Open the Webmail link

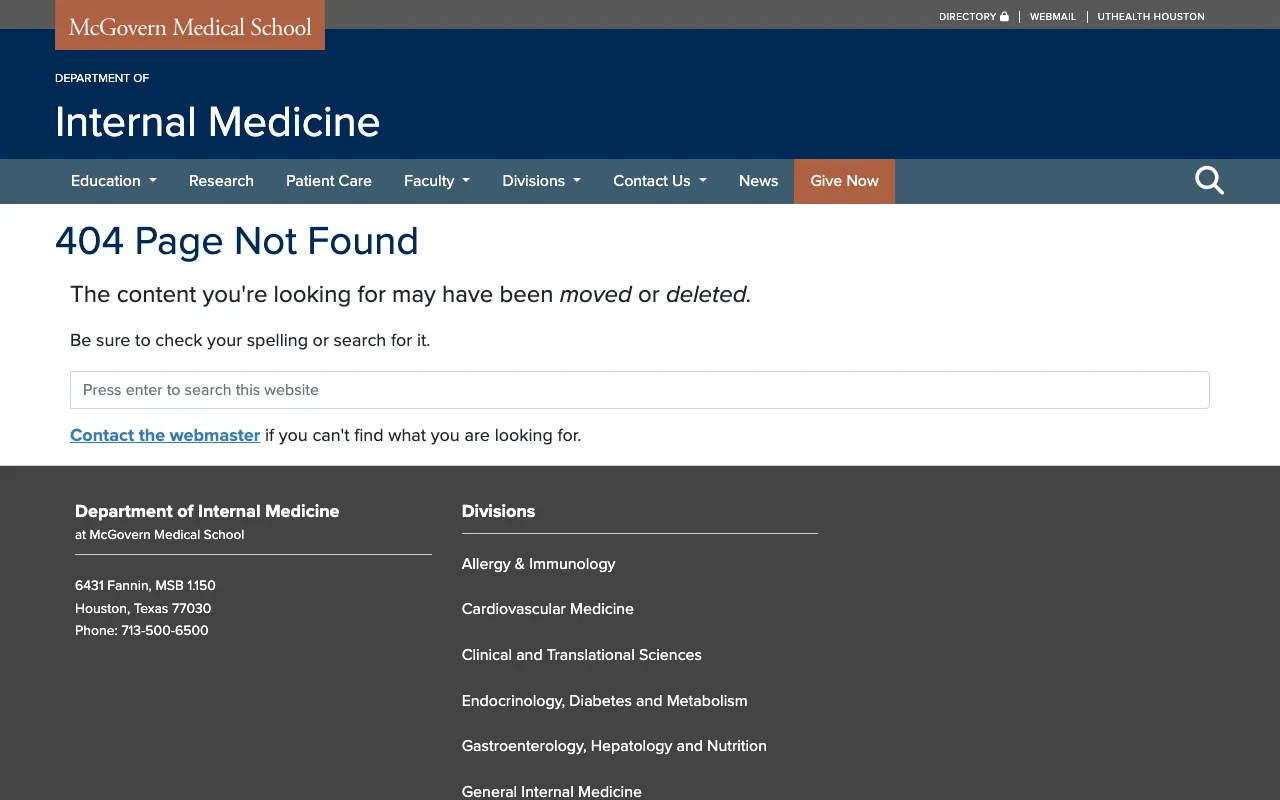pyautogui.click(x=1053, y=17)
